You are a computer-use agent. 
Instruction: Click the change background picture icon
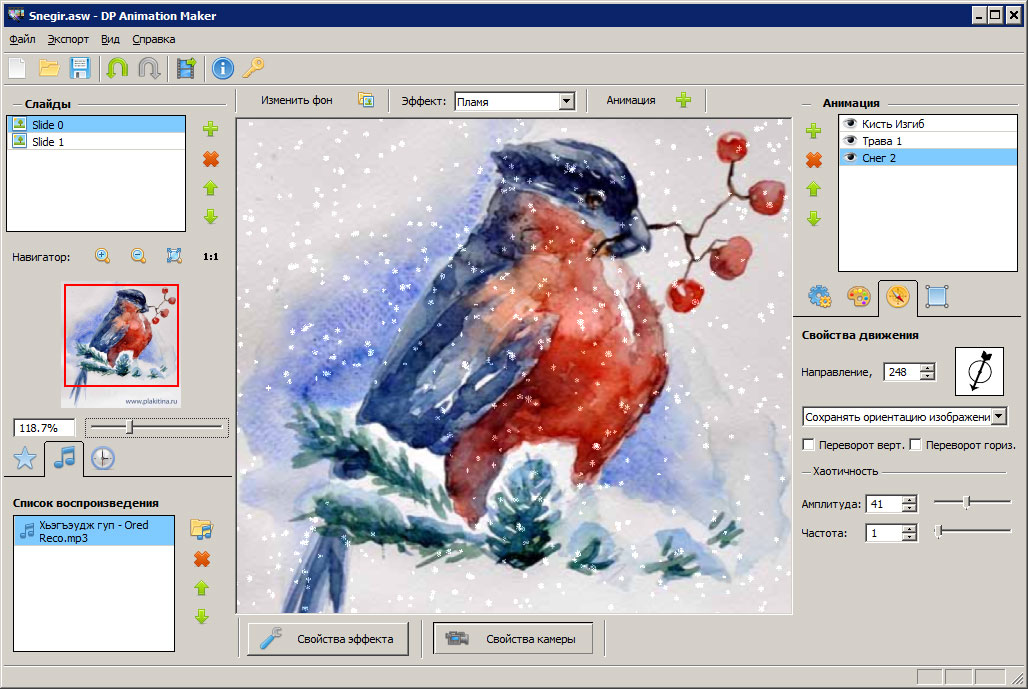(366, 100)
